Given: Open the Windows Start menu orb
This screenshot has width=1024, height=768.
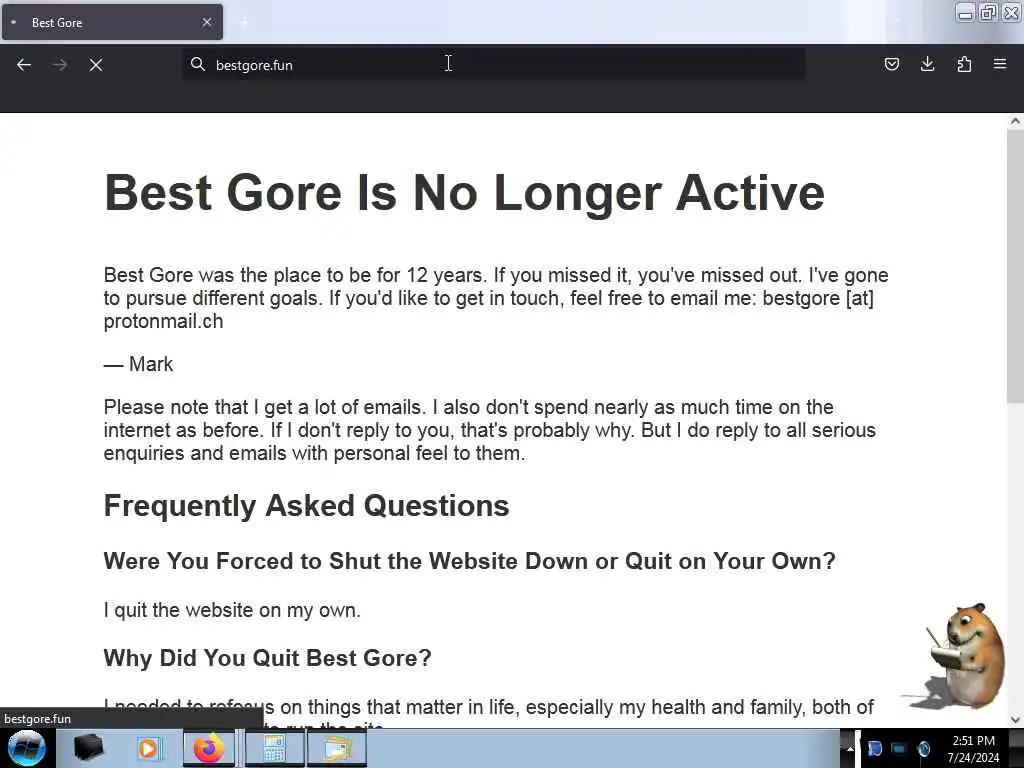Looking at the screenshot, I should point(26,748).
